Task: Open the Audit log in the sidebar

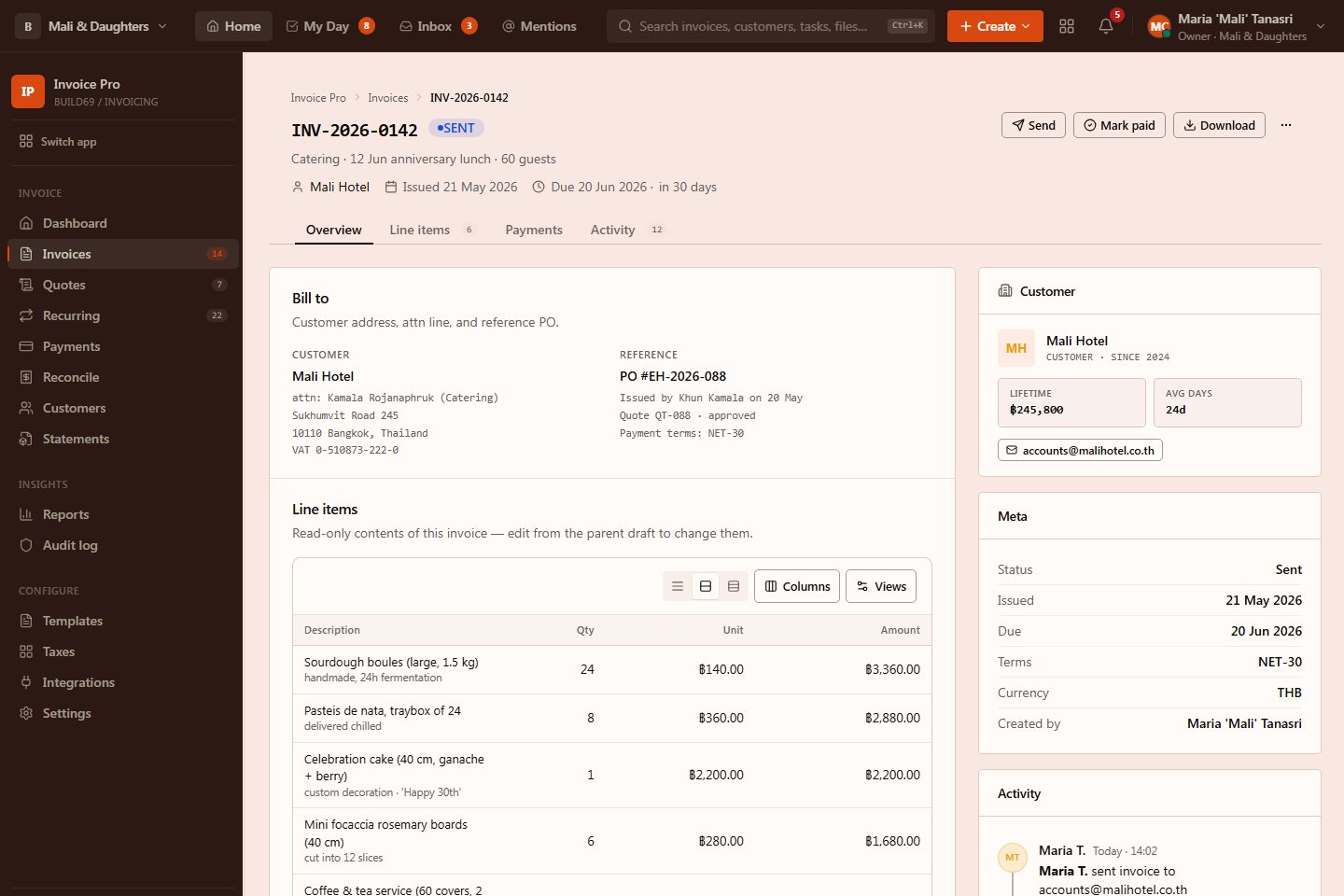Action: coord(123,545)
